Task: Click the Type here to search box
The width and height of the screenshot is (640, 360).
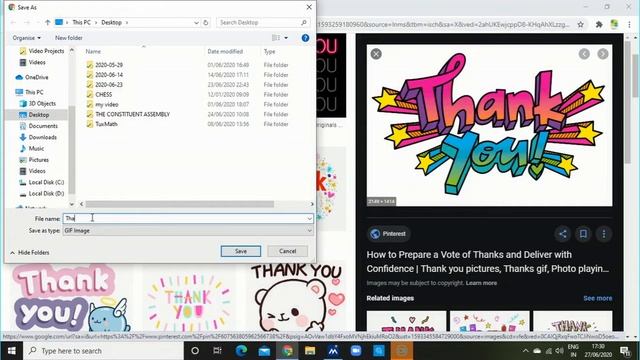Action: coord(103,351)
